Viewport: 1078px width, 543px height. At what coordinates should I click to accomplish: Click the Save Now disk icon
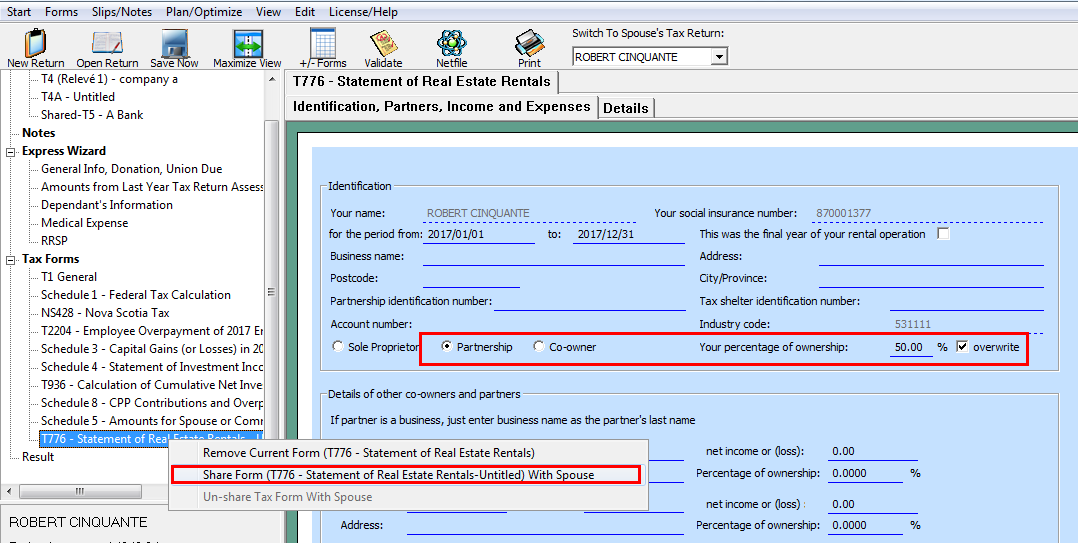click(174, 43)
